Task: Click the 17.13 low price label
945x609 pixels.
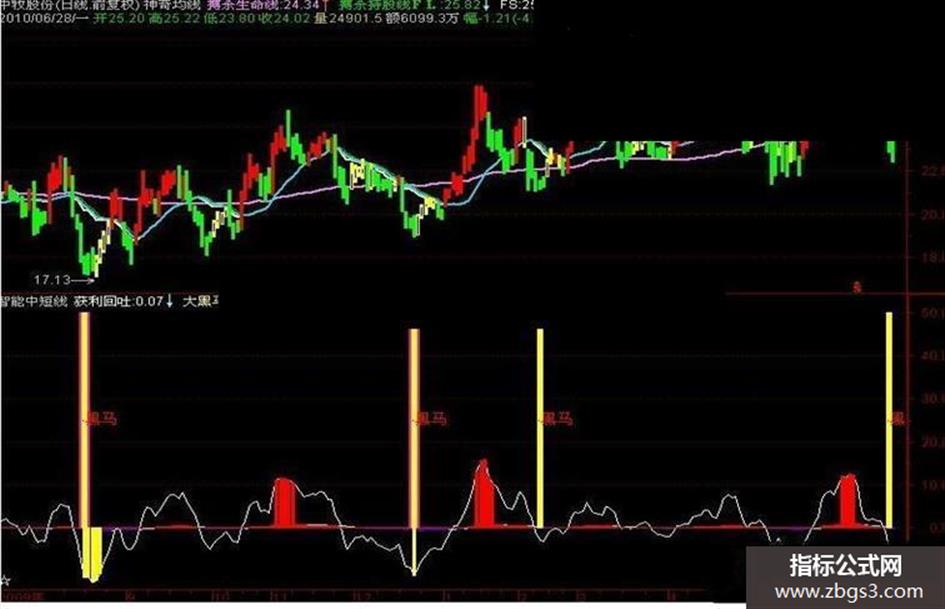Action: pyautogui.click(x=52, y=280)
